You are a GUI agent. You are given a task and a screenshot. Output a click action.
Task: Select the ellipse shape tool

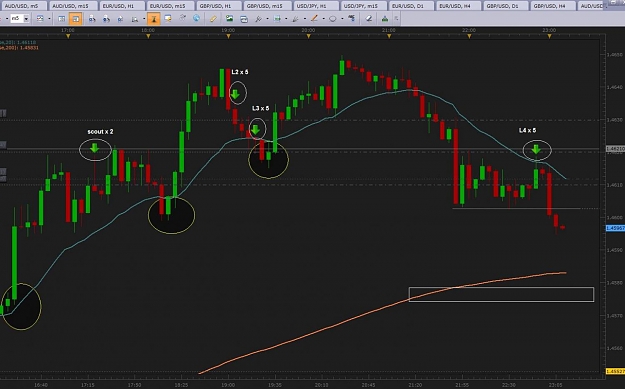tap(332, 19)
